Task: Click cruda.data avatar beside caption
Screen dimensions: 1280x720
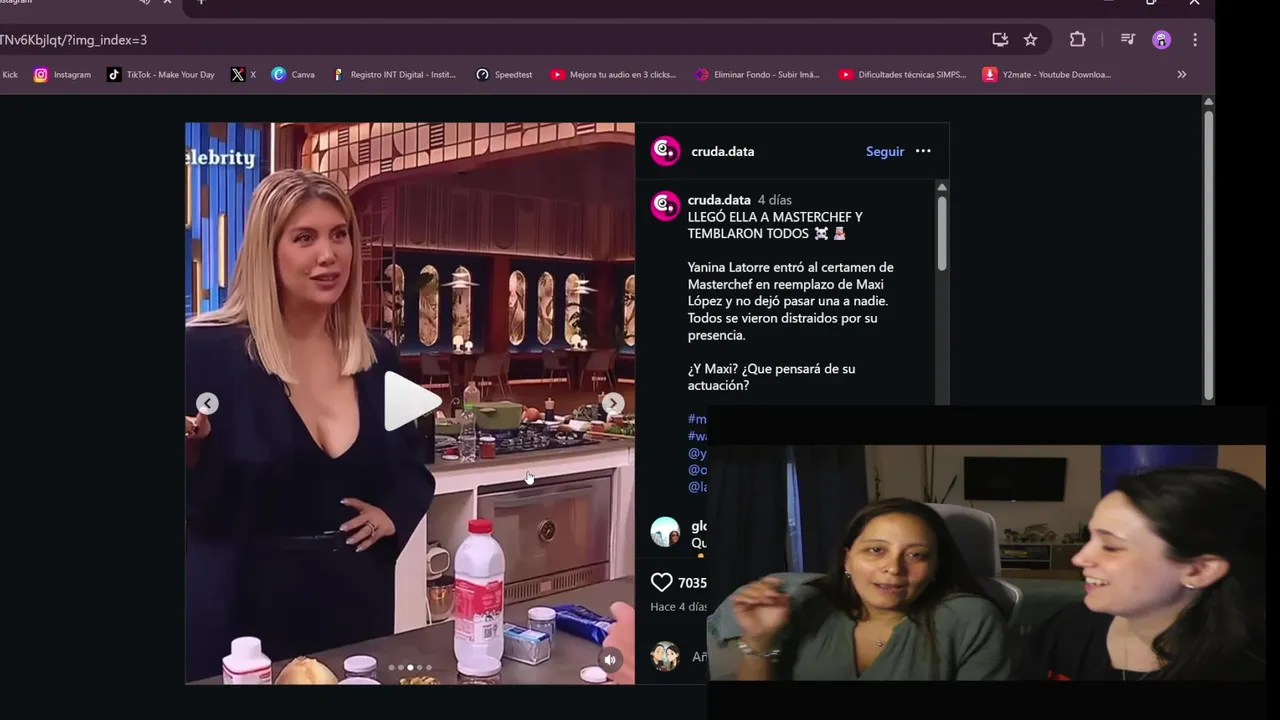Action: coord(665,206)
